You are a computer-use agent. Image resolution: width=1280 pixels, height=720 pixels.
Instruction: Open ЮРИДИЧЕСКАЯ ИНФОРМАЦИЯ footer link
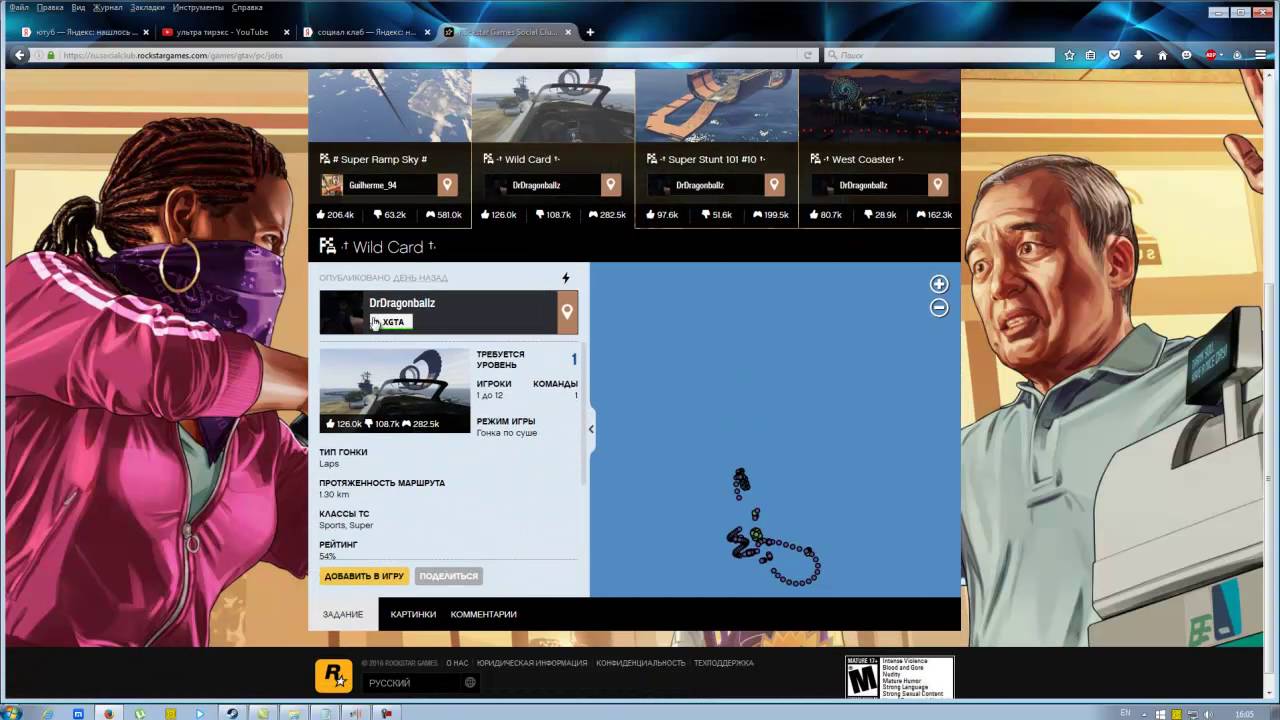pyautogui.click(x=532, y=663)
